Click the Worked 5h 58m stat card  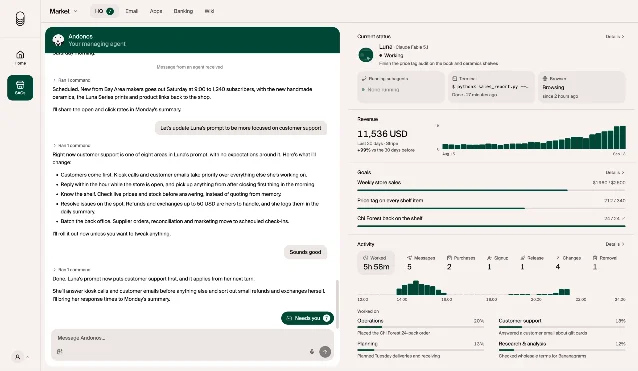pyautogui.click(x=376, y=263)
